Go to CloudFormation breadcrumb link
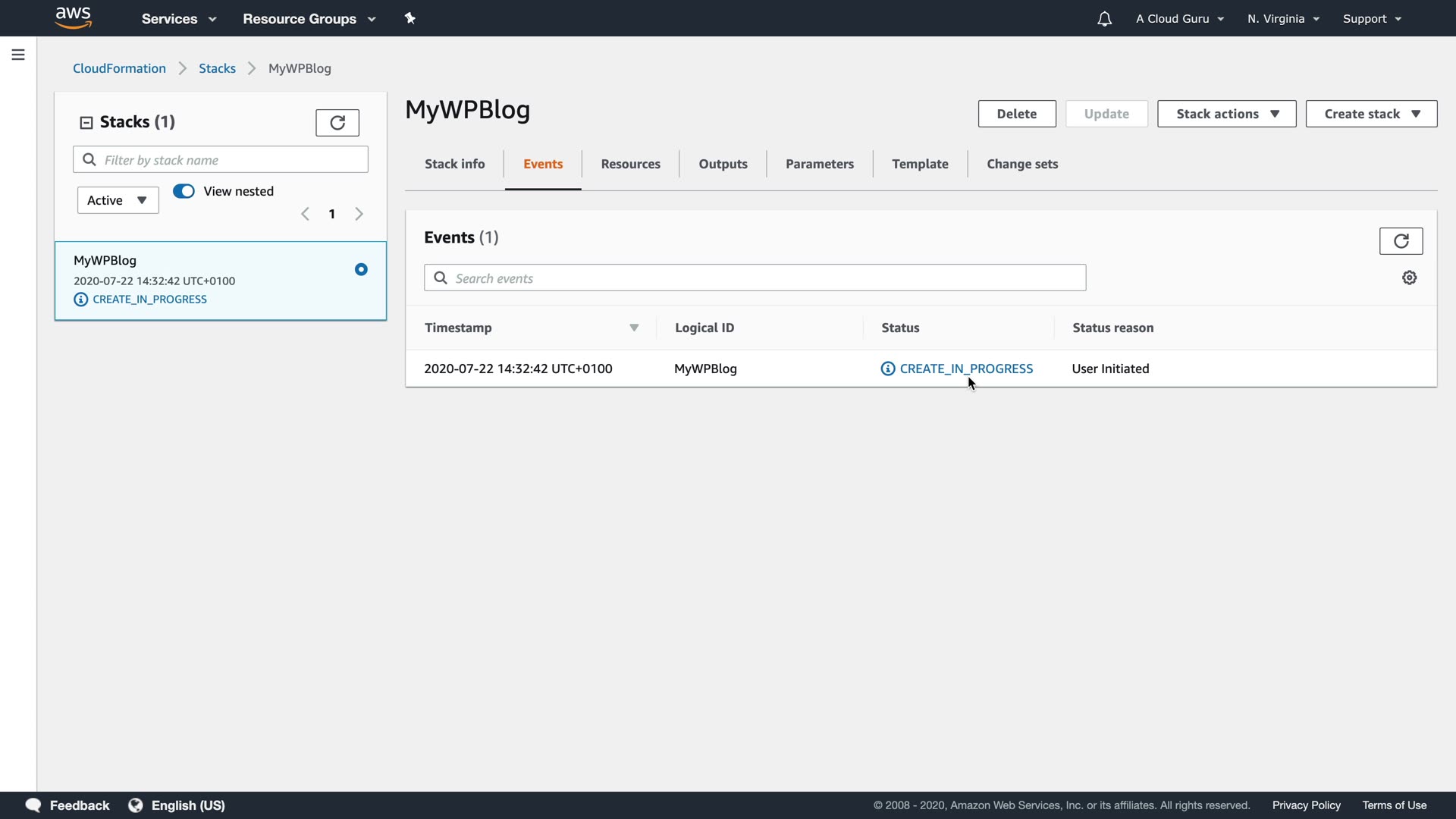This screenshot has height=819, width=1456. pos(119,68)
